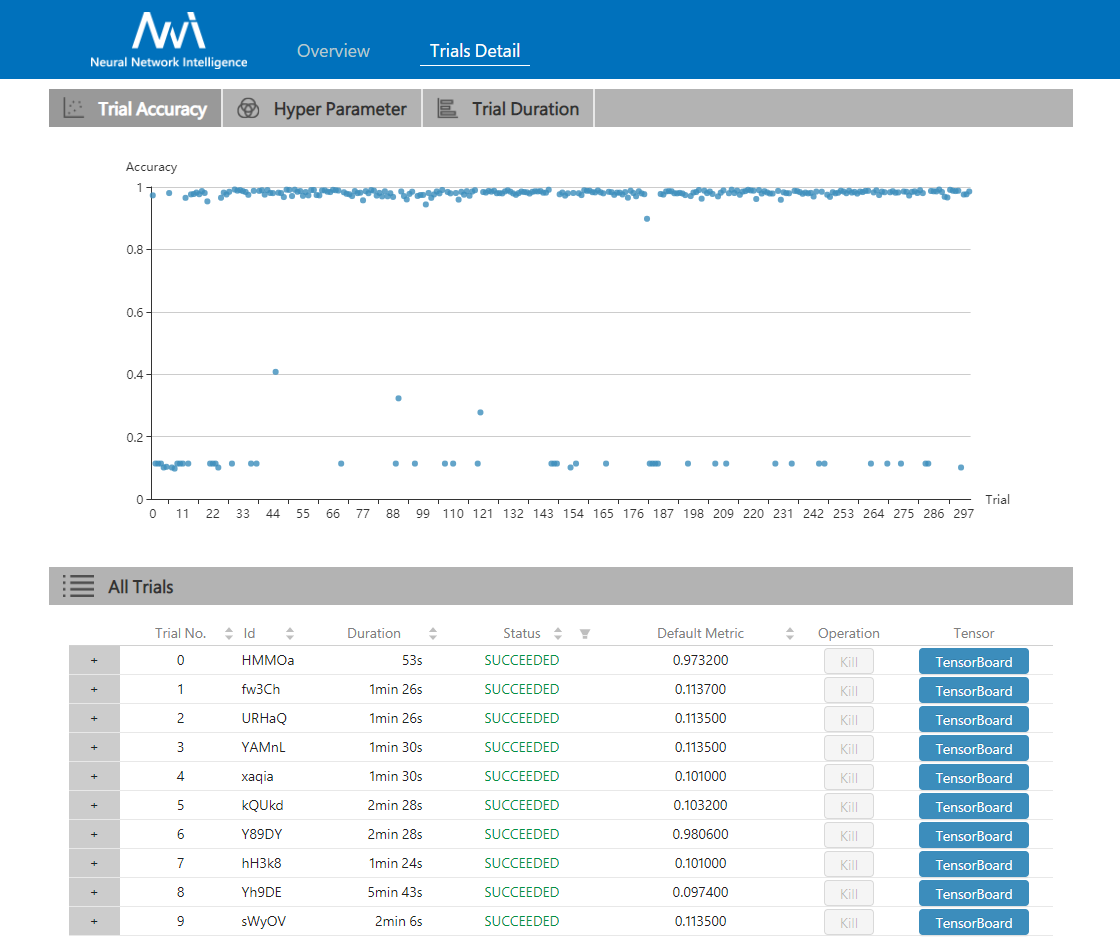Image resolution: width=1120 pixels, height=951 pixels.
Task: Switch to the Trial Duration tab
Action: [525, 109]
